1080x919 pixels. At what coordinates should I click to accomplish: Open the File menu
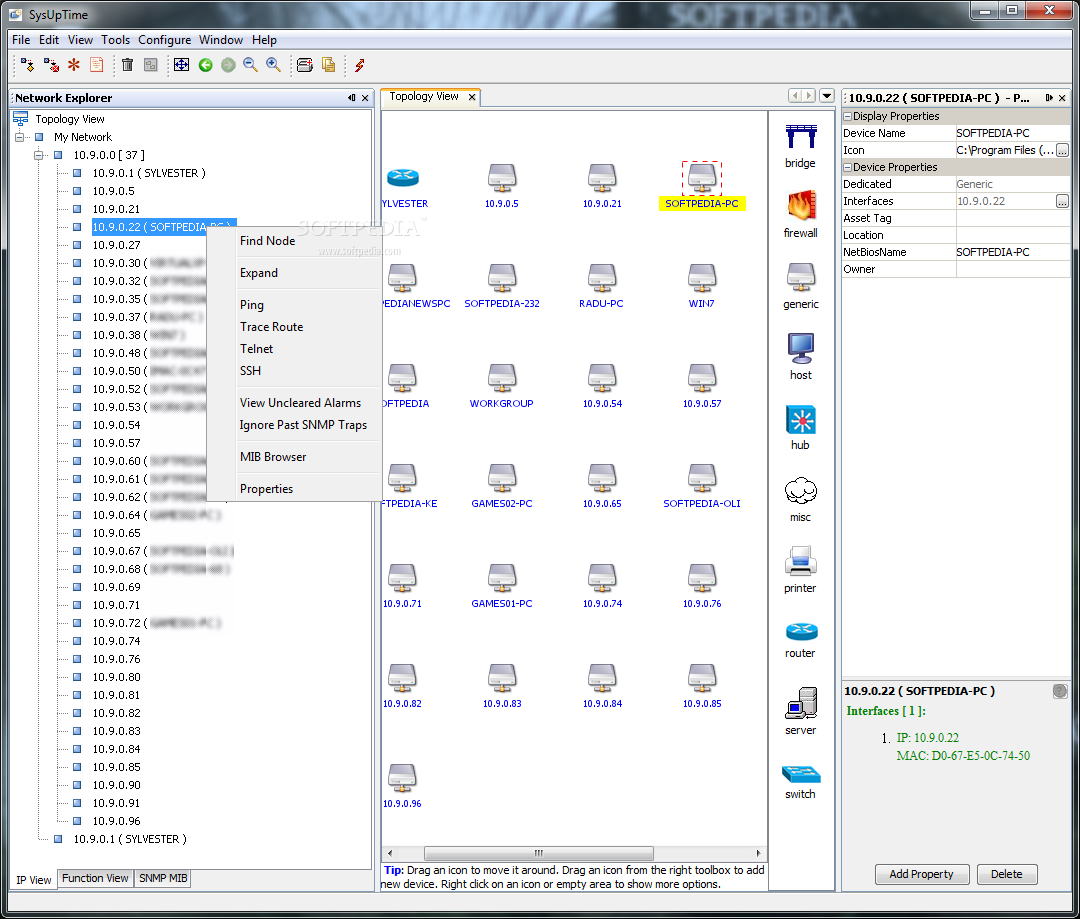[x=21, y=40]
